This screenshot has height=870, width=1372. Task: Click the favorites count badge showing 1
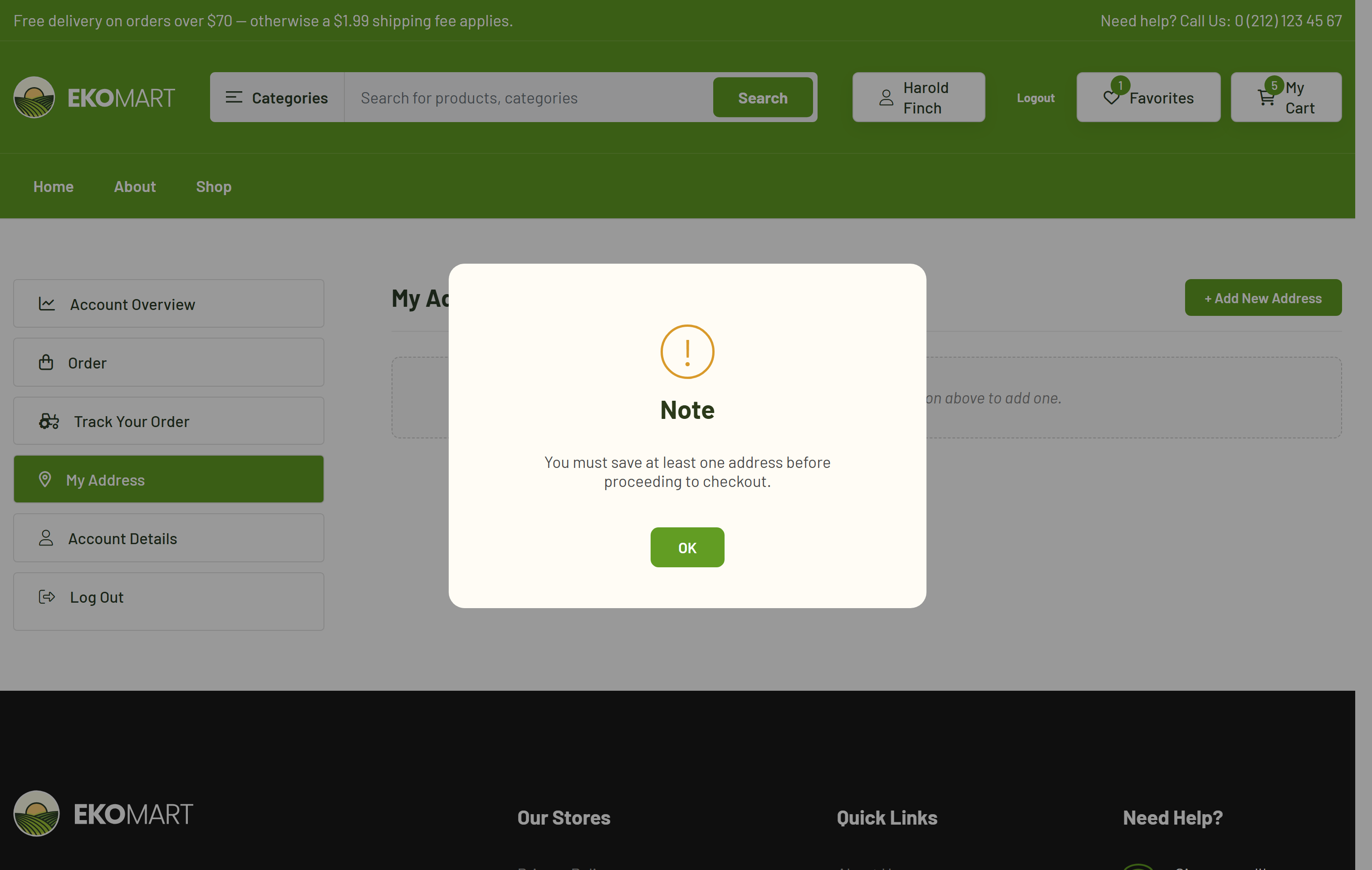pos(1120,85)
